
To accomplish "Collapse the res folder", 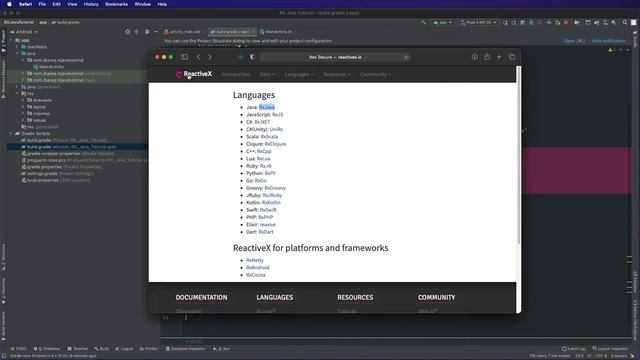I will (x=17, y=93).
